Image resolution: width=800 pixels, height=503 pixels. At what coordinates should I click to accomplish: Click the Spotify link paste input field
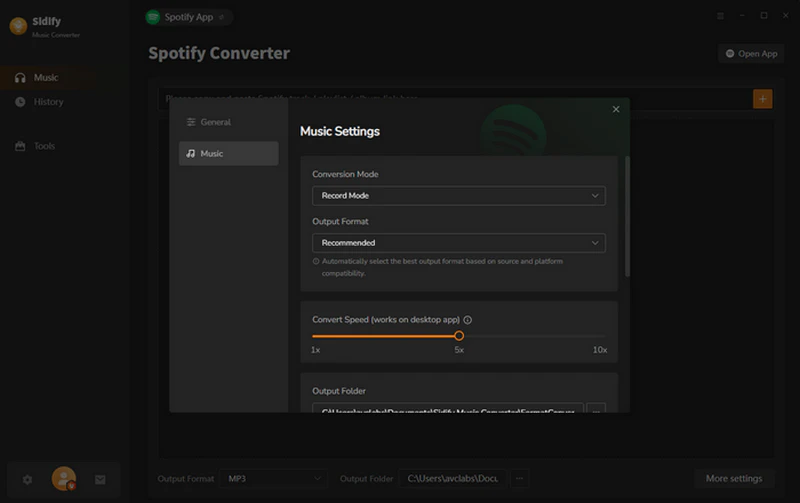[x=455, y=99]
